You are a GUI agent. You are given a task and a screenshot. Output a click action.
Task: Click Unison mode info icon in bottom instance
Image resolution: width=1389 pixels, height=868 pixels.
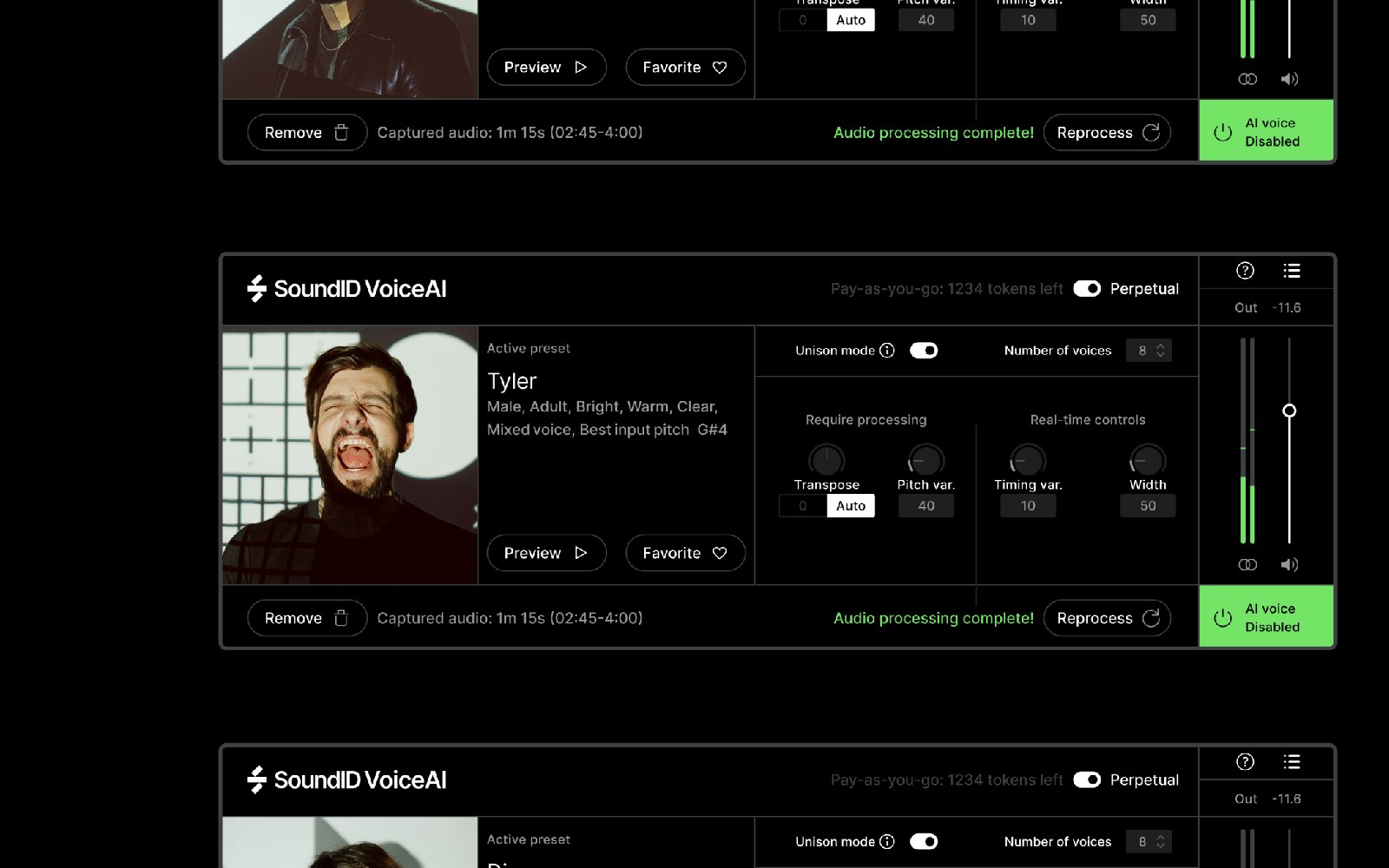[x=887, y=842]
